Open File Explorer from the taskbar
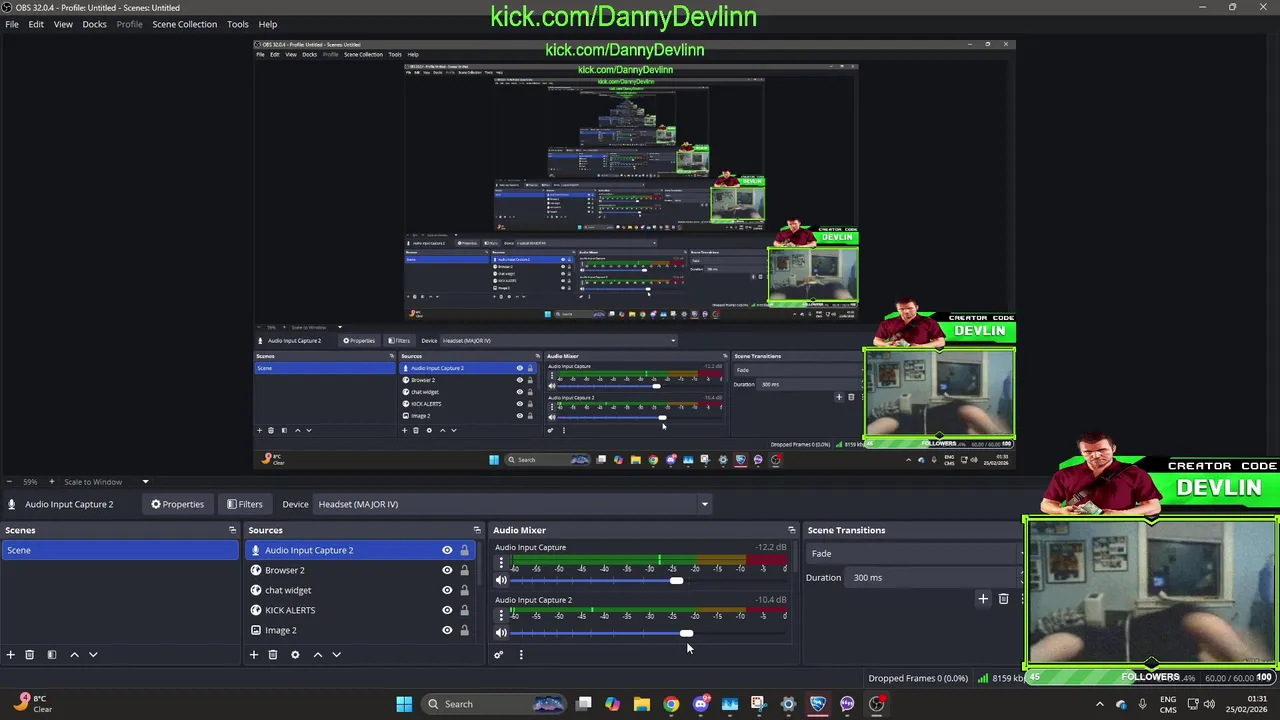Screen dimensions: 1280x720 [642, 704]
